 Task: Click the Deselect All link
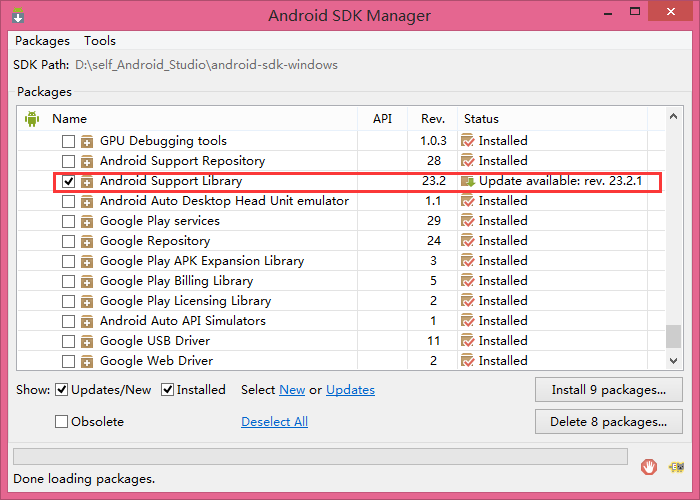(x=274, y=421)
